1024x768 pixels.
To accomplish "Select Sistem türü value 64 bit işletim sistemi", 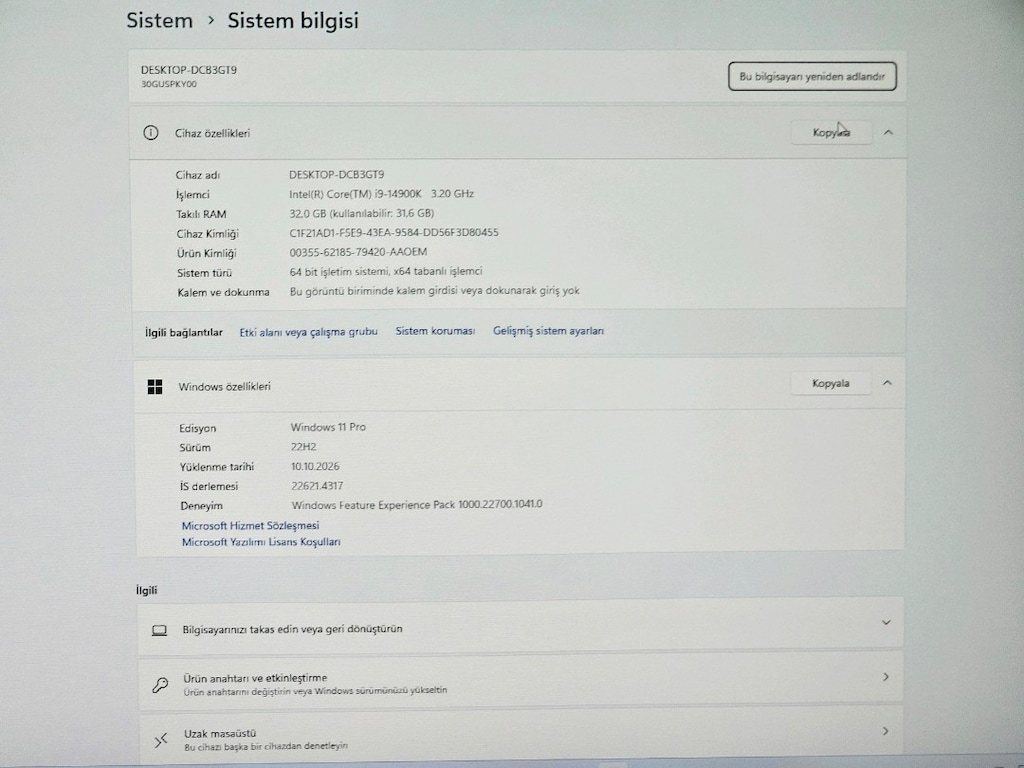I will [x=386, y=272].
